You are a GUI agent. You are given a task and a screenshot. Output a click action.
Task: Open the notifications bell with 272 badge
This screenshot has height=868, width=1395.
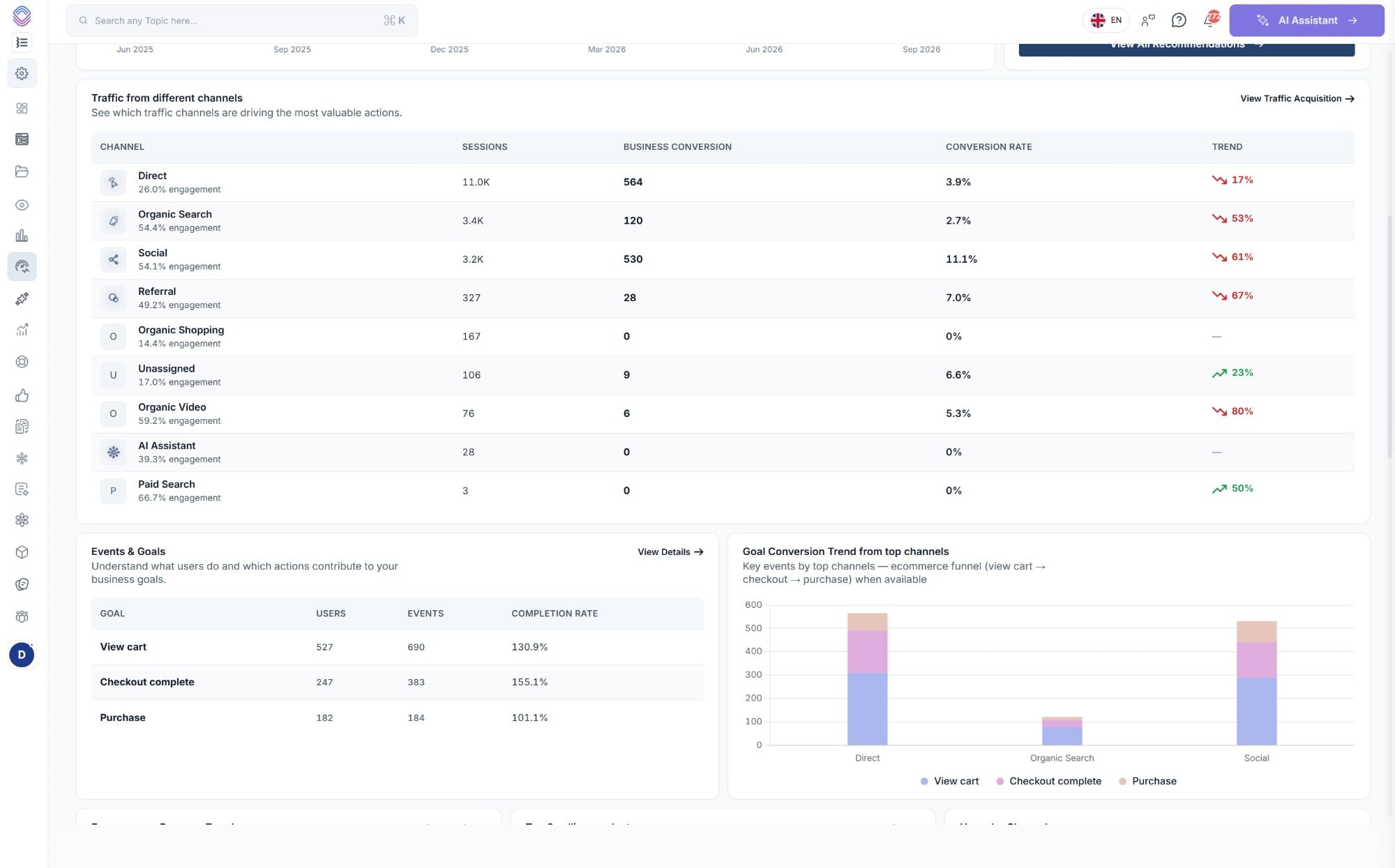pos(1209,20)
